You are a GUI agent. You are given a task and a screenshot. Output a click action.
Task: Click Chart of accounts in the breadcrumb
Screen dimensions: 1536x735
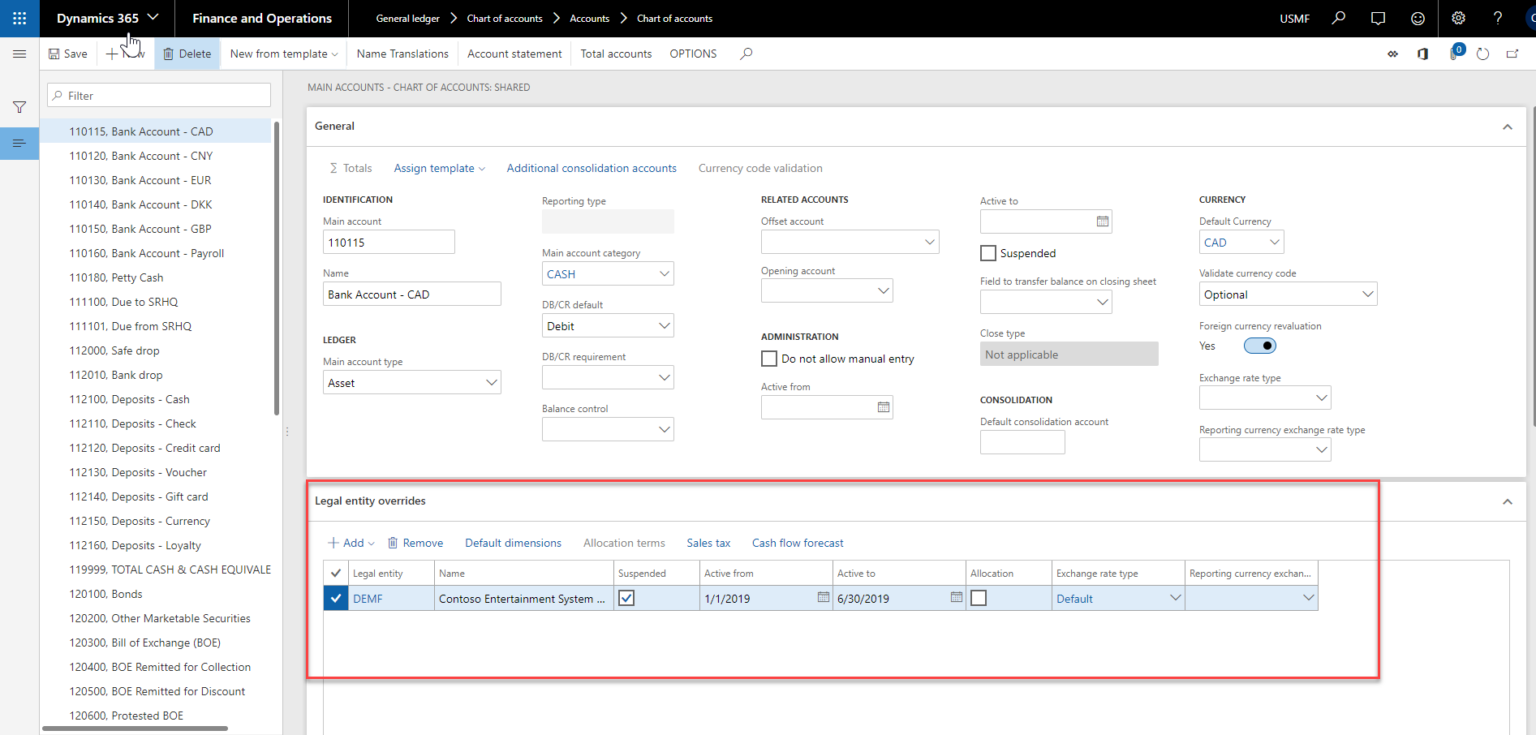pos(506,18)
